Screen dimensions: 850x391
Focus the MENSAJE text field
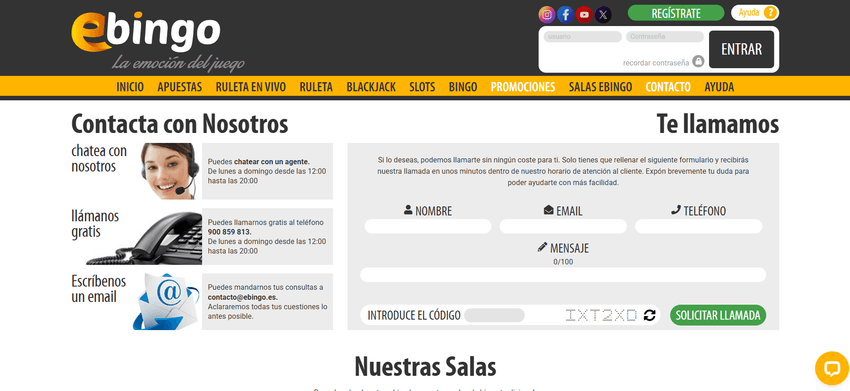point(563,275)
